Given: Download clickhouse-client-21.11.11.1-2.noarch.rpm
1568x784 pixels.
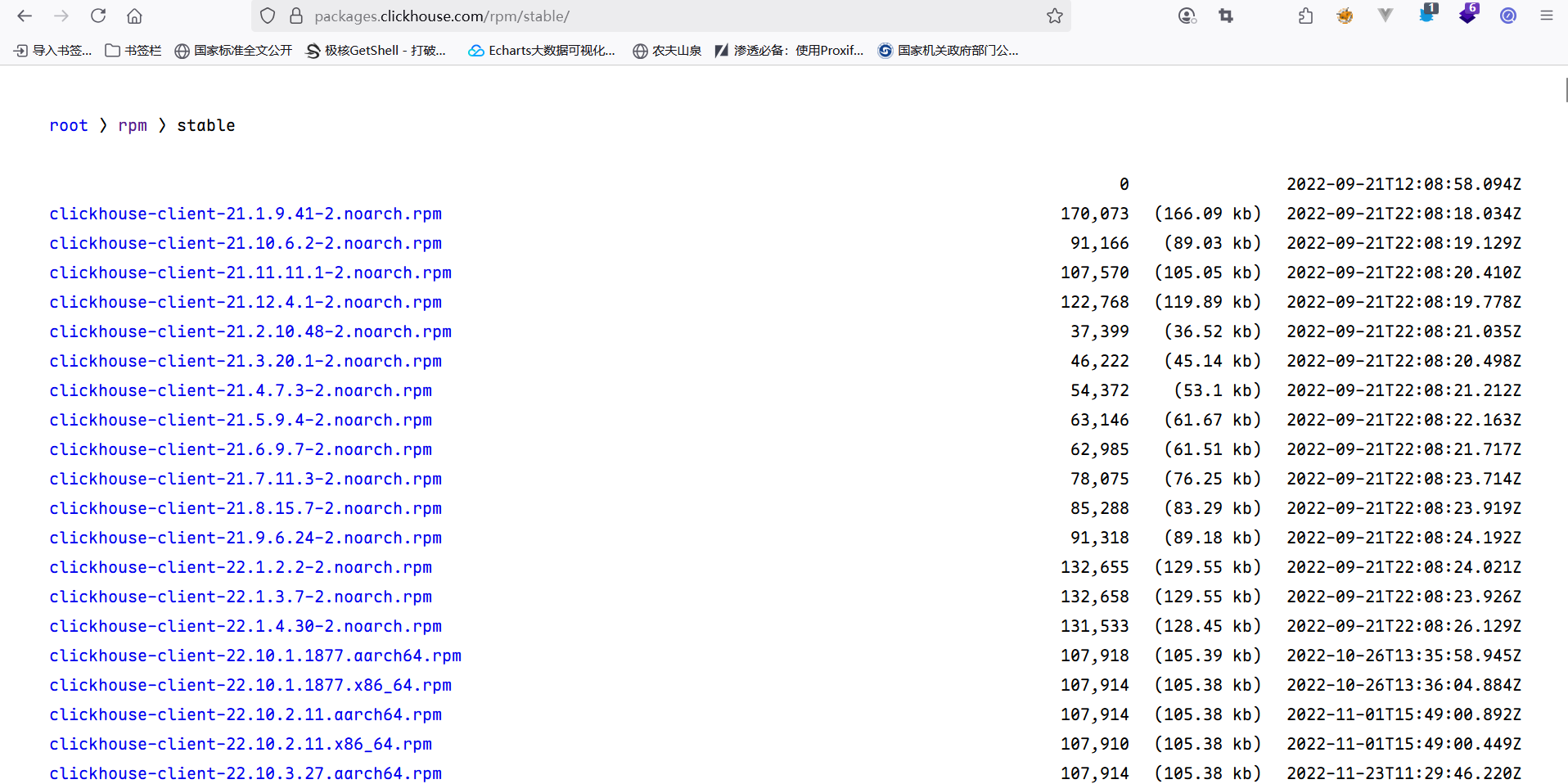Looking at the screenshot, I should (x=250, y=273).
